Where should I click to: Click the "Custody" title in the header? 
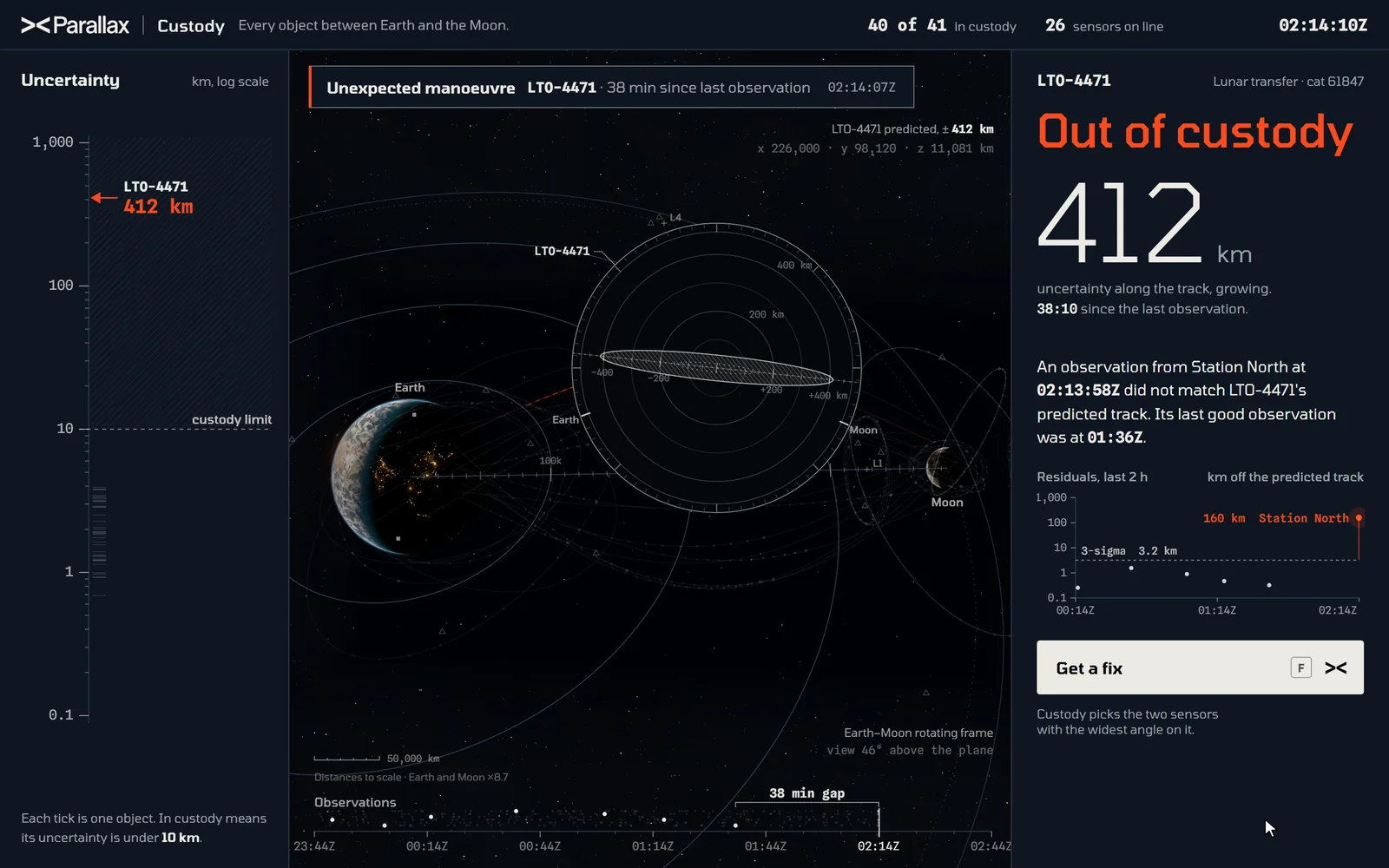click(x=191, y=26)
